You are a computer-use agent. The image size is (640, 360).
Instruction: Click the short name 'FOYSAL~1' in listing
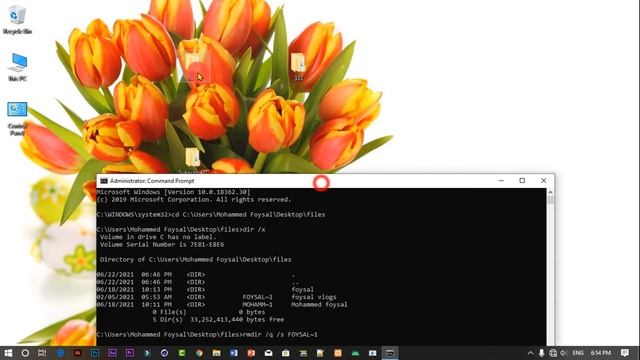[x=258, y=297]
